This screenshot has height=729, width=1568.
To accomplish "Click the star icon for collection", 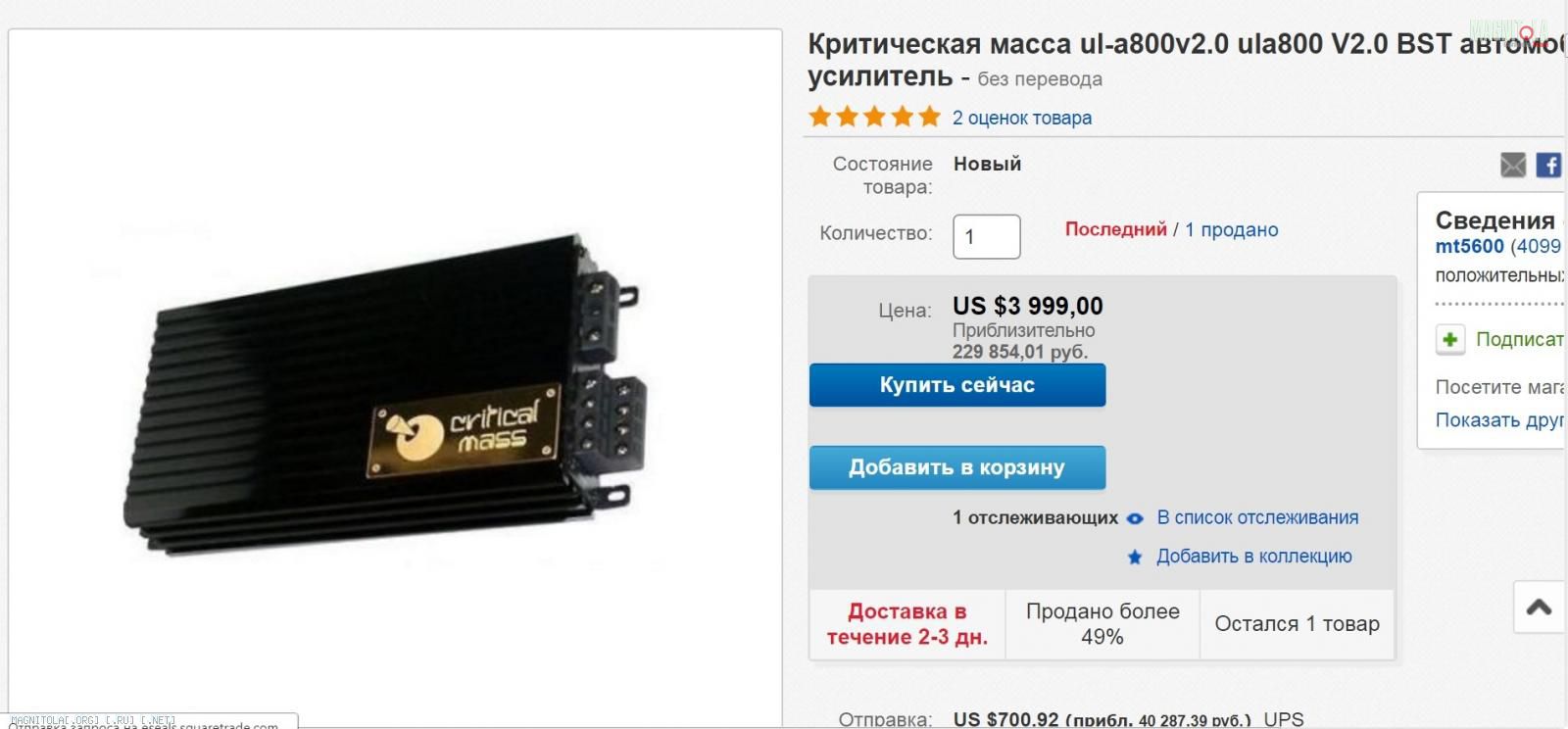I will coord(1135,557).
